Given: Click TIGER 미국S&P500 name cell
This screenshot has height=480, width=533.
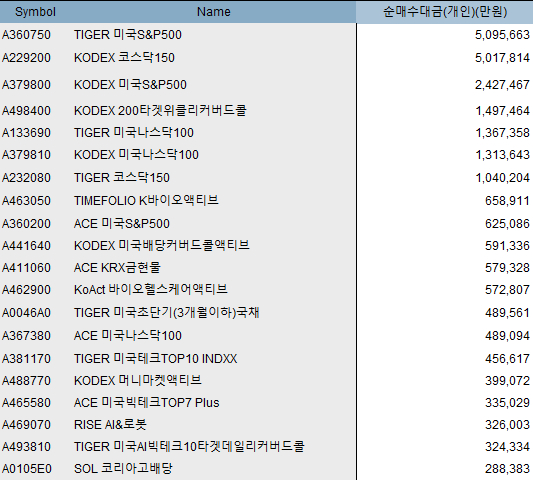Looking at the screenshot, I should (x=128, y=35).
